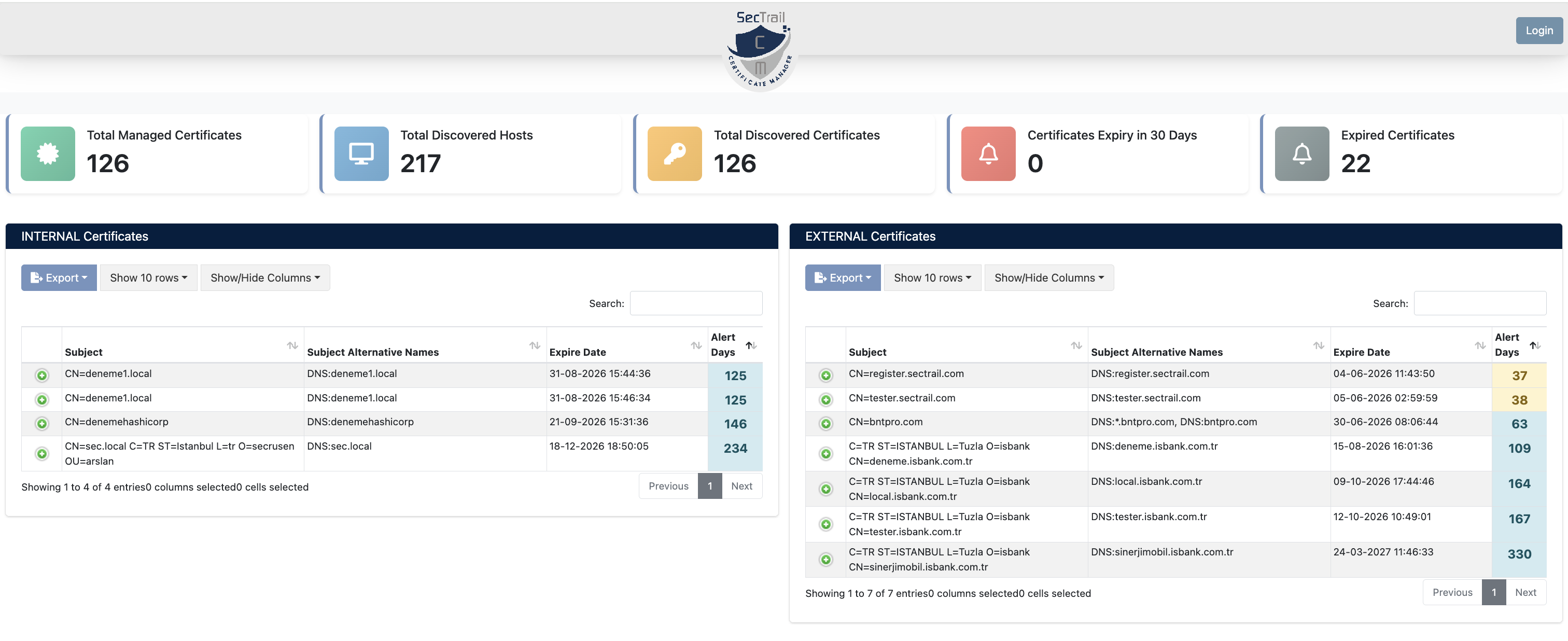Sort external table by Alert Days

pyautogui.click(x=1519, y=345)
